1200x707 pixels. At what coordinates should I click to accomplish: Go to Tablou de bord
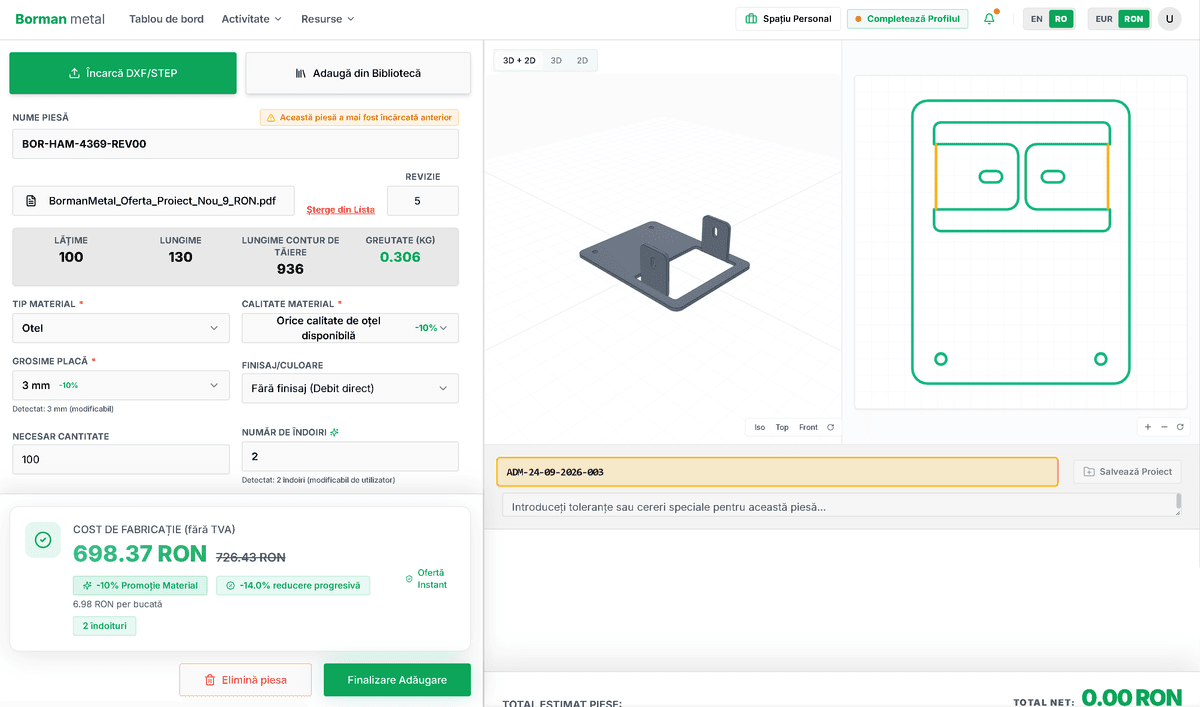tap(167, 19)
